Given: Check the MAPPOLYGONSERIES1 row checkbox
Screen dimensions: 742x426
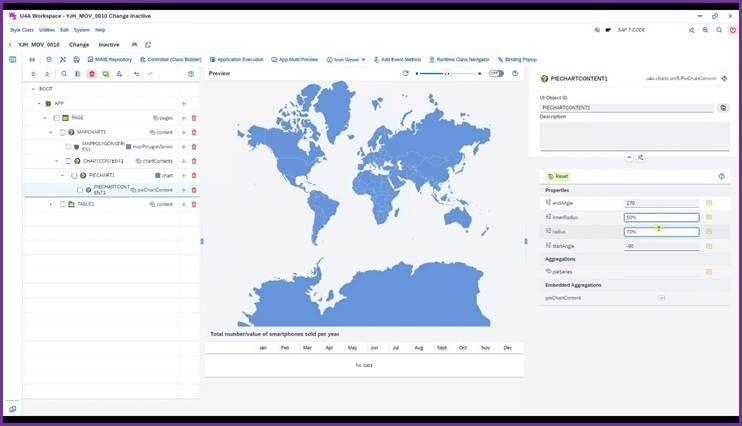Looking at the screenshot, I should click(68, 146).
